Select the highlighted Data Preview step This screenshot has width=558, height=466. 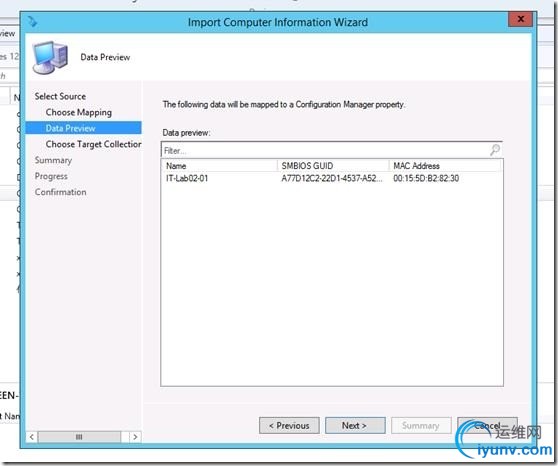coord(84,128)
